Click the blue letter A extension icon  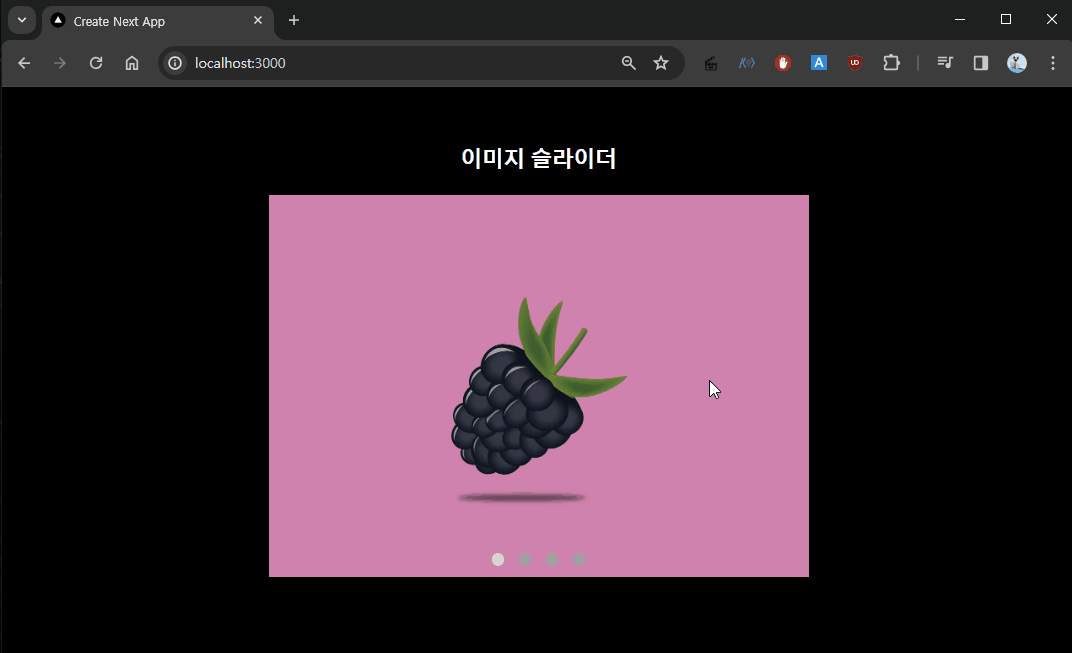[819, 63]
